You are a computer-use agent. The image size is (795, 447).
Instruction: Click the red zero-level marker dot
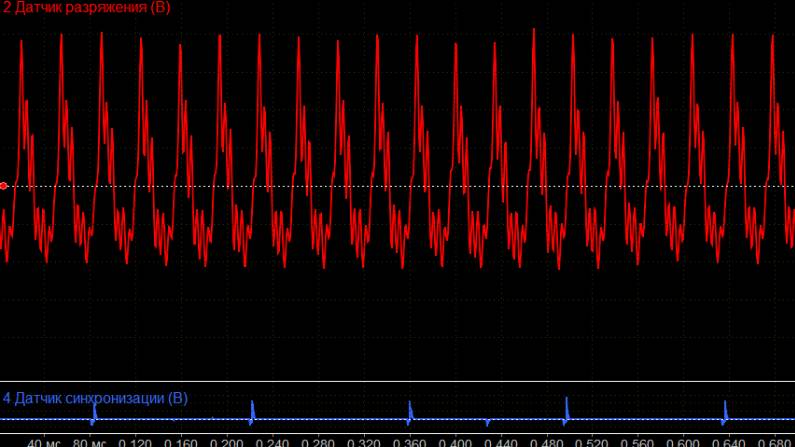pos(4,186)
